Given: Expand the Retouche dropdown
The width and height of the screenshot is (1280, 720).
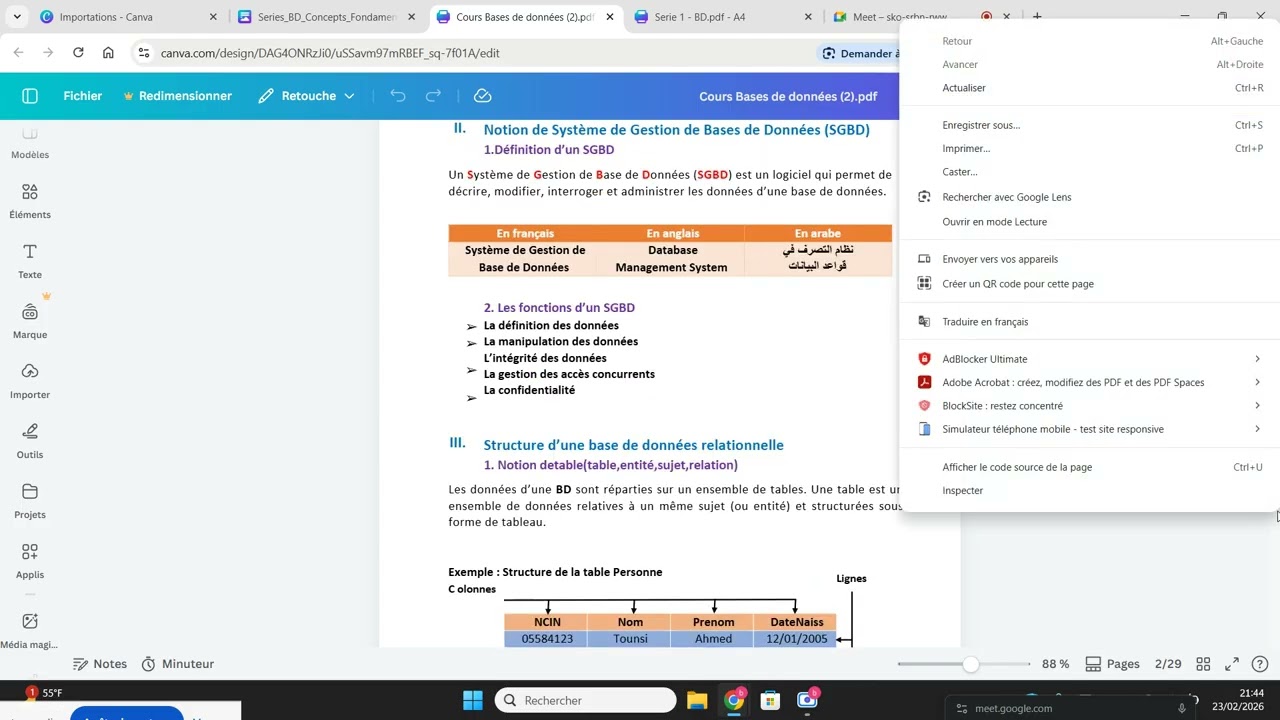Looking at the screenshot, I should click(306, 96).
